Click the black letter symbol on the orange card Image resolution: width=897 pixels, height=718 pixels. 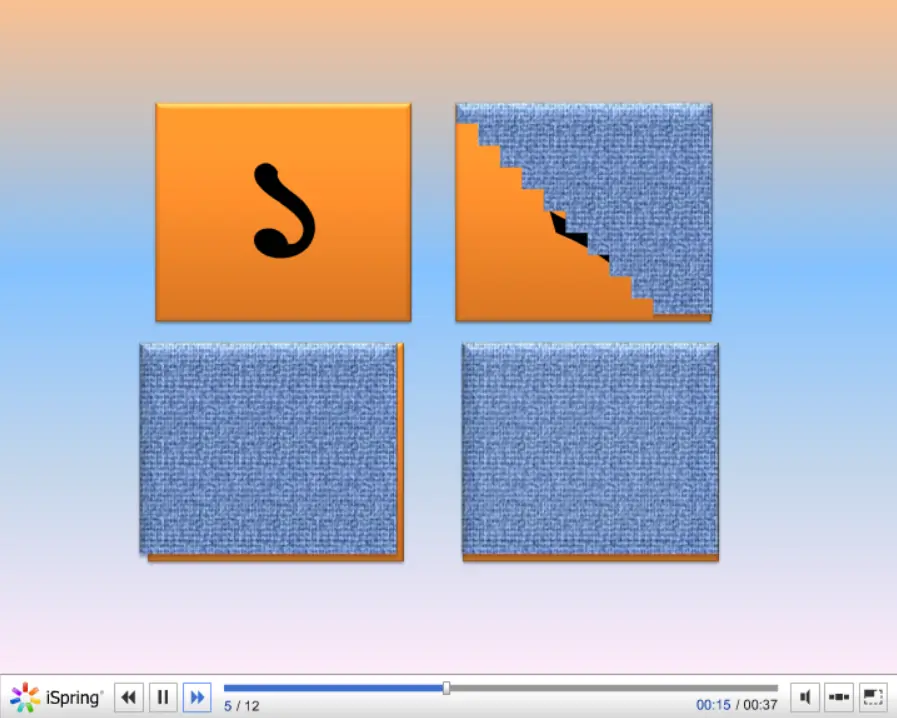[284, 211]
